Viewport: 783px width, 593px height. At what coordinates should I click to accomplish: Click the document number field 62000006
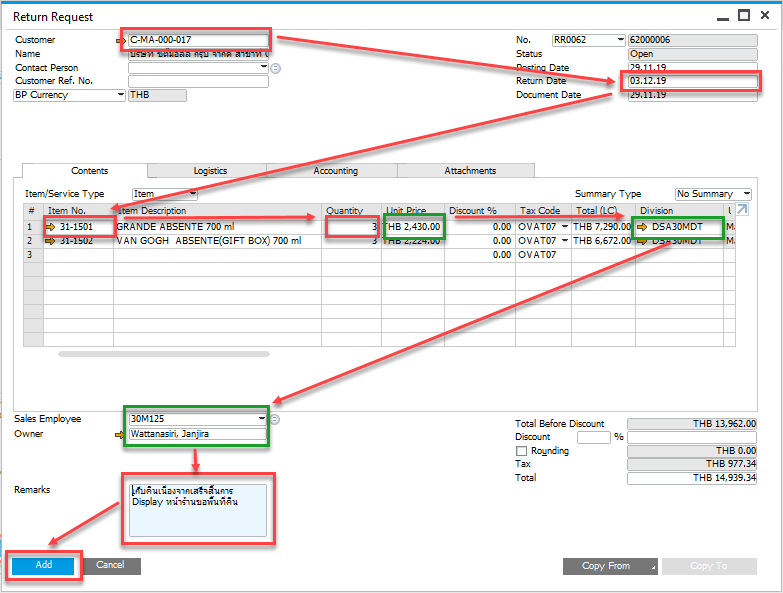[693, 40]
